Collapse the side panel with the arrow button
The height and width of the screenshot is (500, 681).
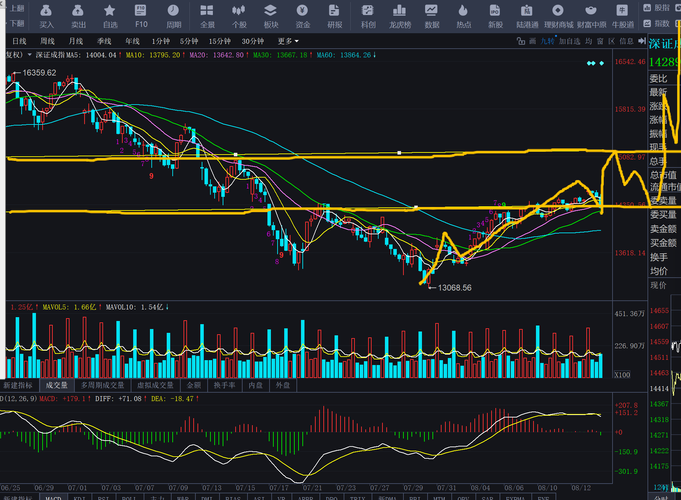[x=642, y=41]
